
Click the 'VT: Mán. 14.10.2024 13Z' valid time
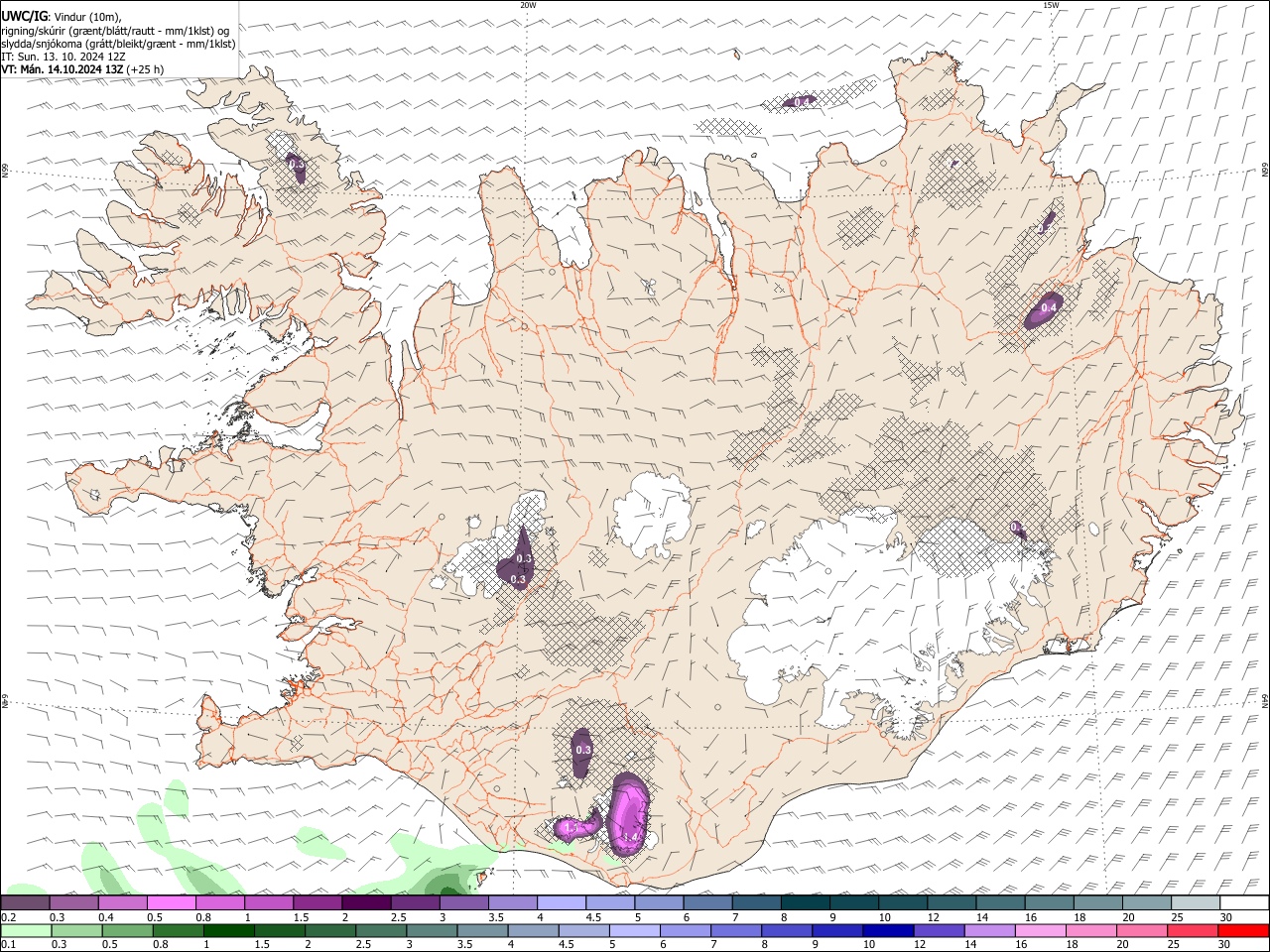[63, 69]
